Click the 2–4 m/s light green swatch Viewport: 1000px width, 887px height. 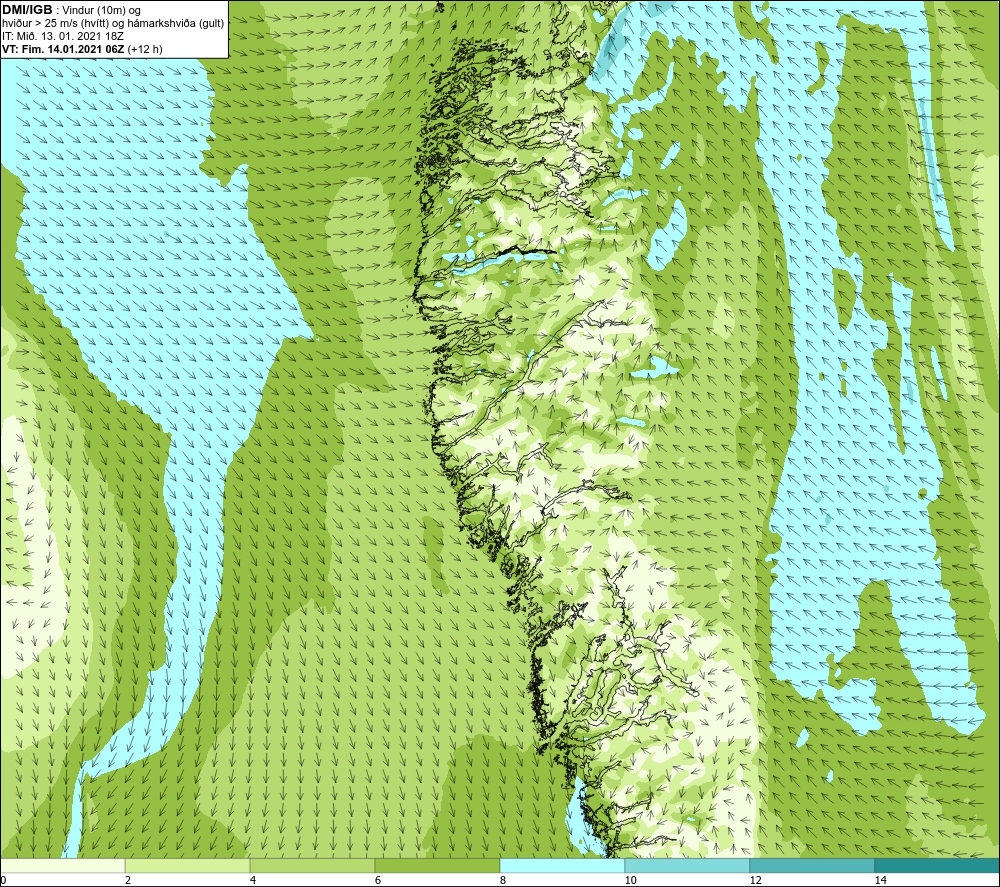188,866
